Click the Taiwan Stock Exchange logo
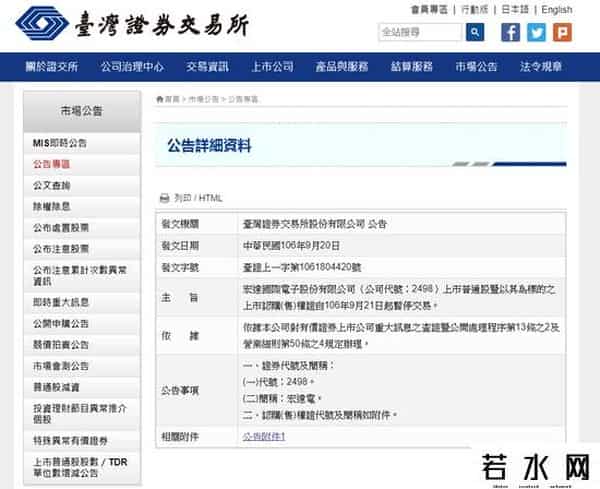600x489 pixels. pos(132,24)
